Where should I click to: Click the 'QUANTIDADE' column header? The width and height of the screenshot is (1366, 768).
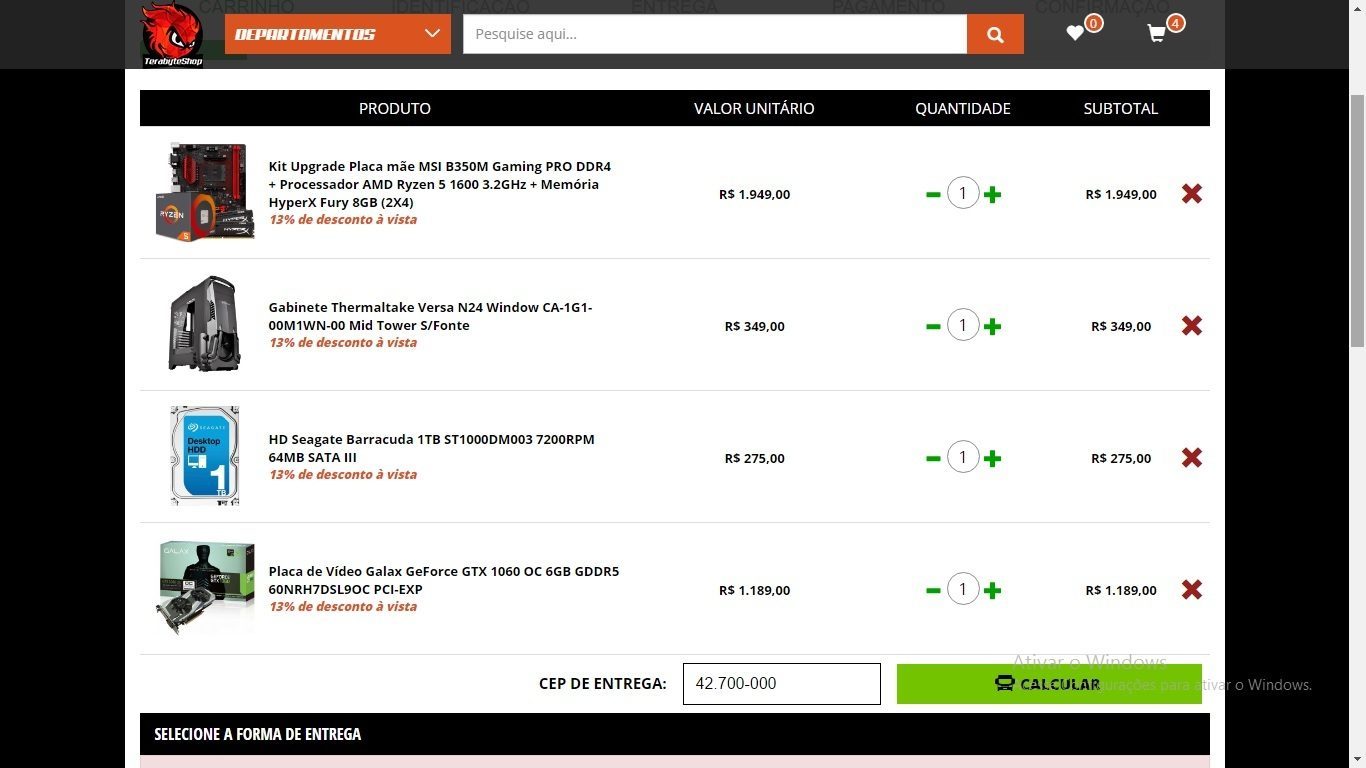963,108
